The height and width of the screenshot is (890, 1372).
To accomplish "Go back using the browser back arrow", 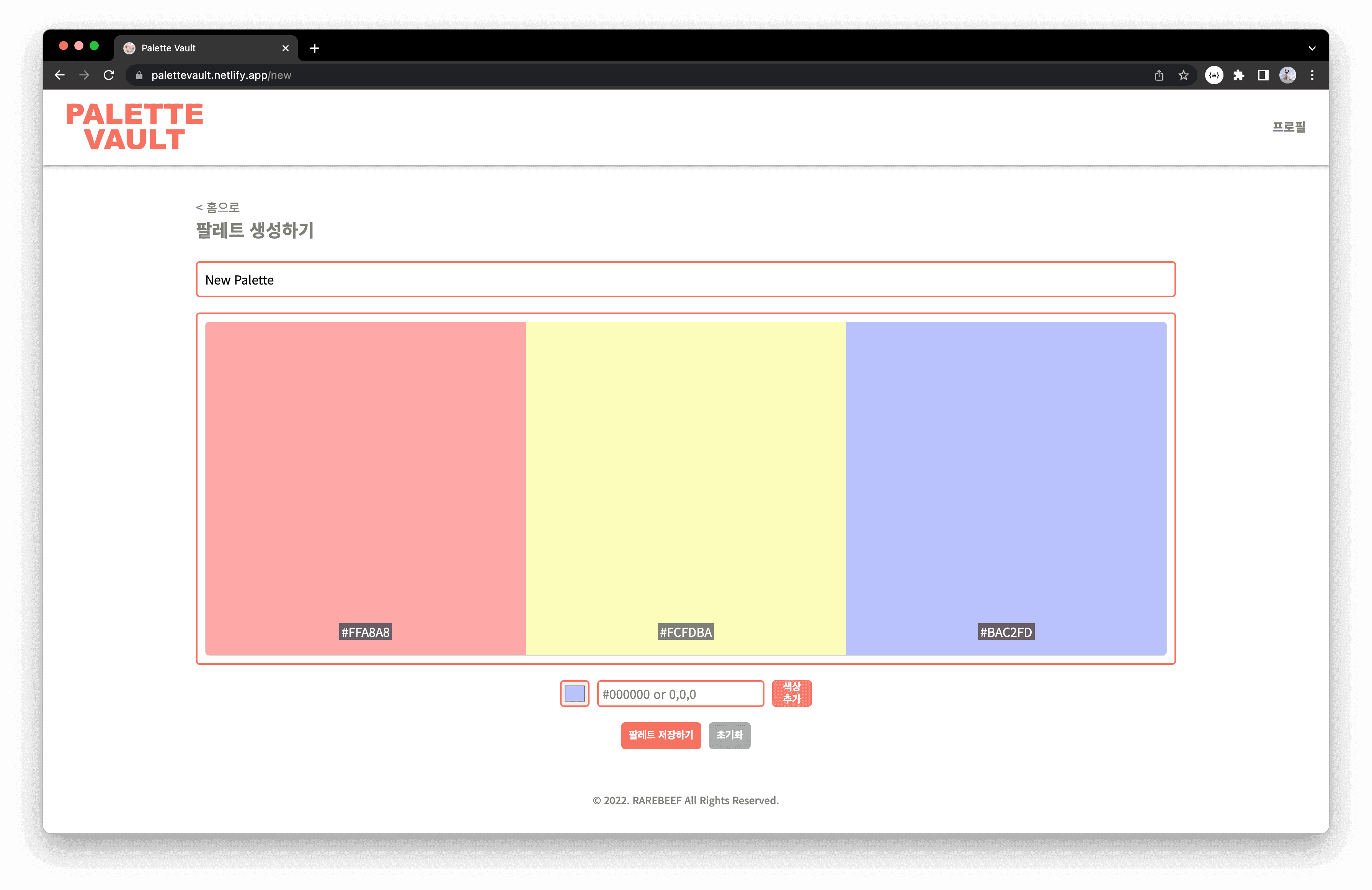I will (x=59, y=75).
